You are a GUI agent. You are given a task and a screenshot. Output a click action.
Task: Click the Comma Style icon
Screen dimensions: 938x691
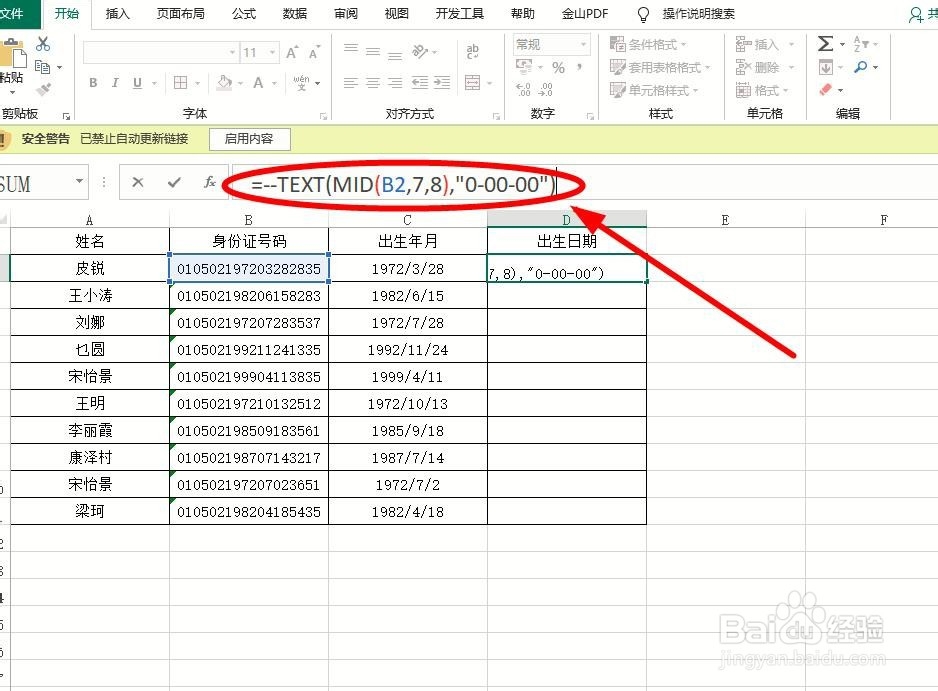click(x=579, y=67)
